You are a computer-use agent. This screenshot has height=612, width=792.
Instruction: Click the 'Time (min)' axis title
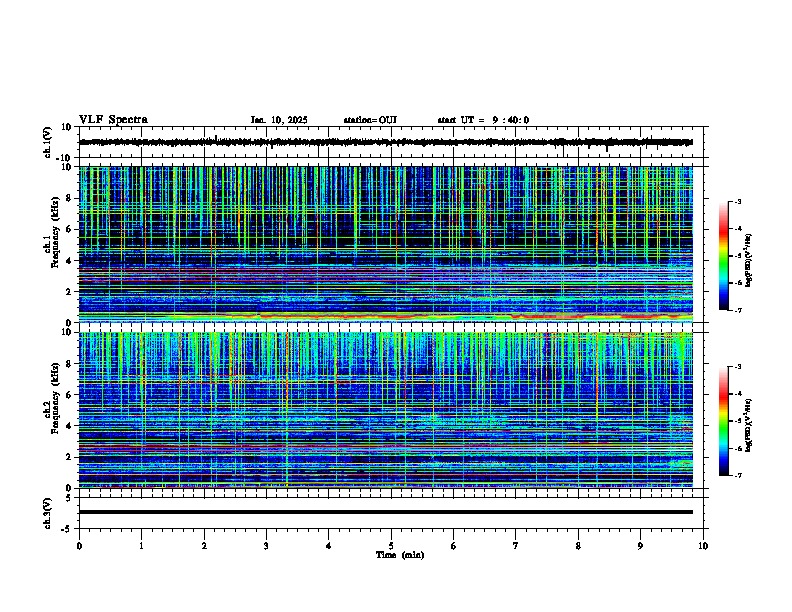pos(400,555)
